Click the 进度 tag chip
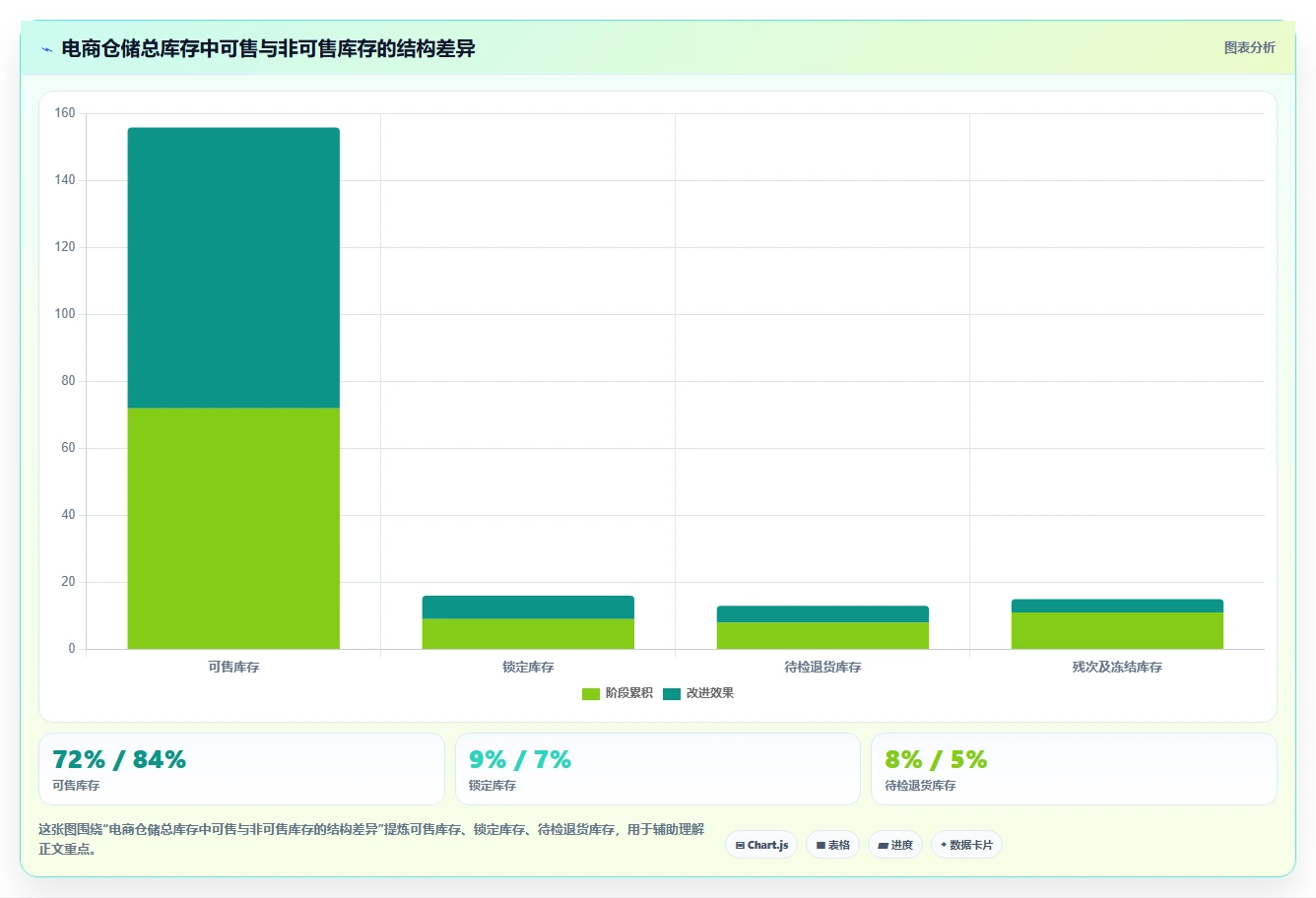The width and height of the screenshot is (1316, 898). [895, 845]
